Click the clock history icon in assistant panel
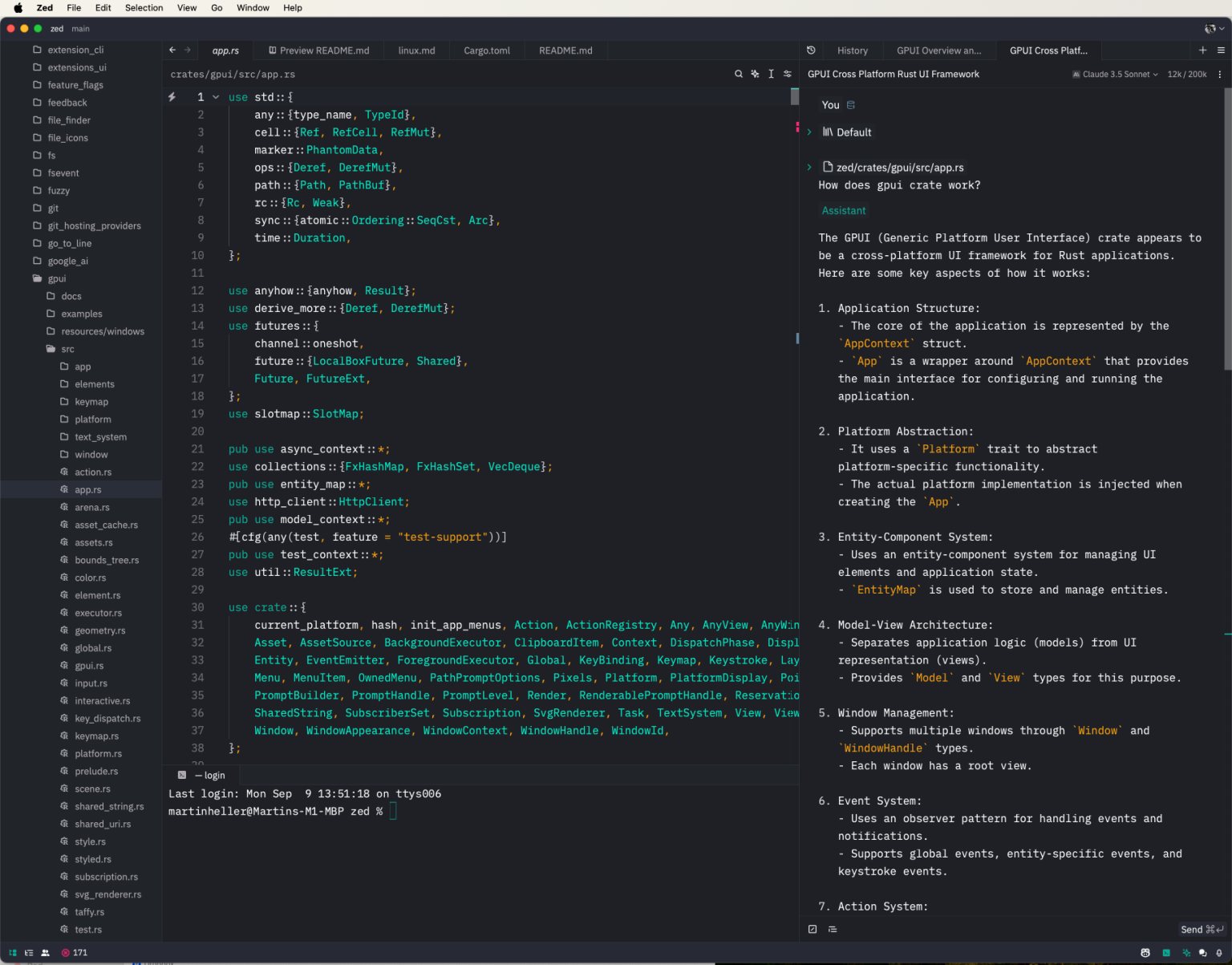Screen dimensions: 1232x965 coord(811,50)
